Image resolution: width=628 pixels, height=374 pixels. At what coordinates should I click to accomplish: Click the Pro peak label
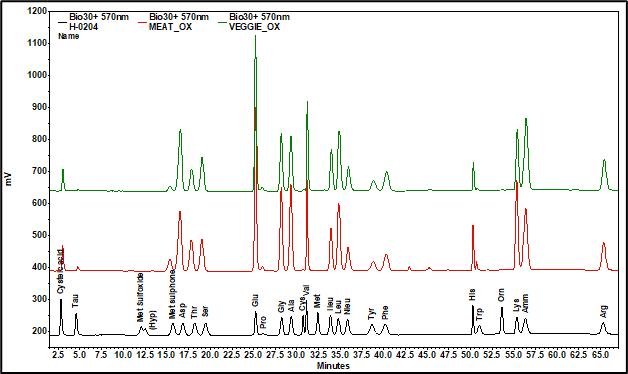click(x=263, y=323)
